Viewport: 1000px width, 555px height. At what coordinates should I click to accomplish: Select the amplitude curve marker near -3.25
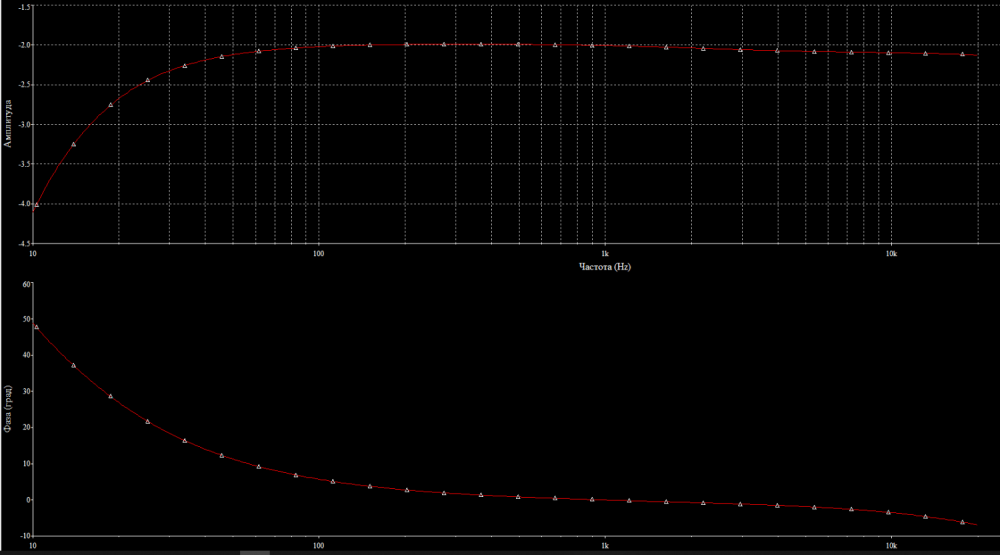point(73,144)
